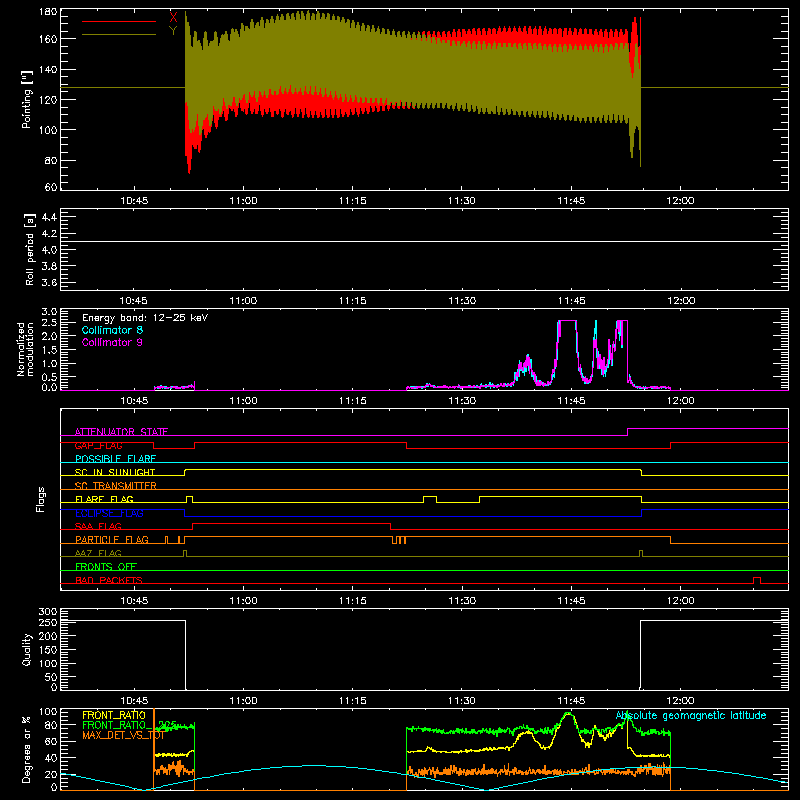Click the 40 tick on the Degrees axis
Image resolution: width=800 pixels, height=800 pixels.
51,758
